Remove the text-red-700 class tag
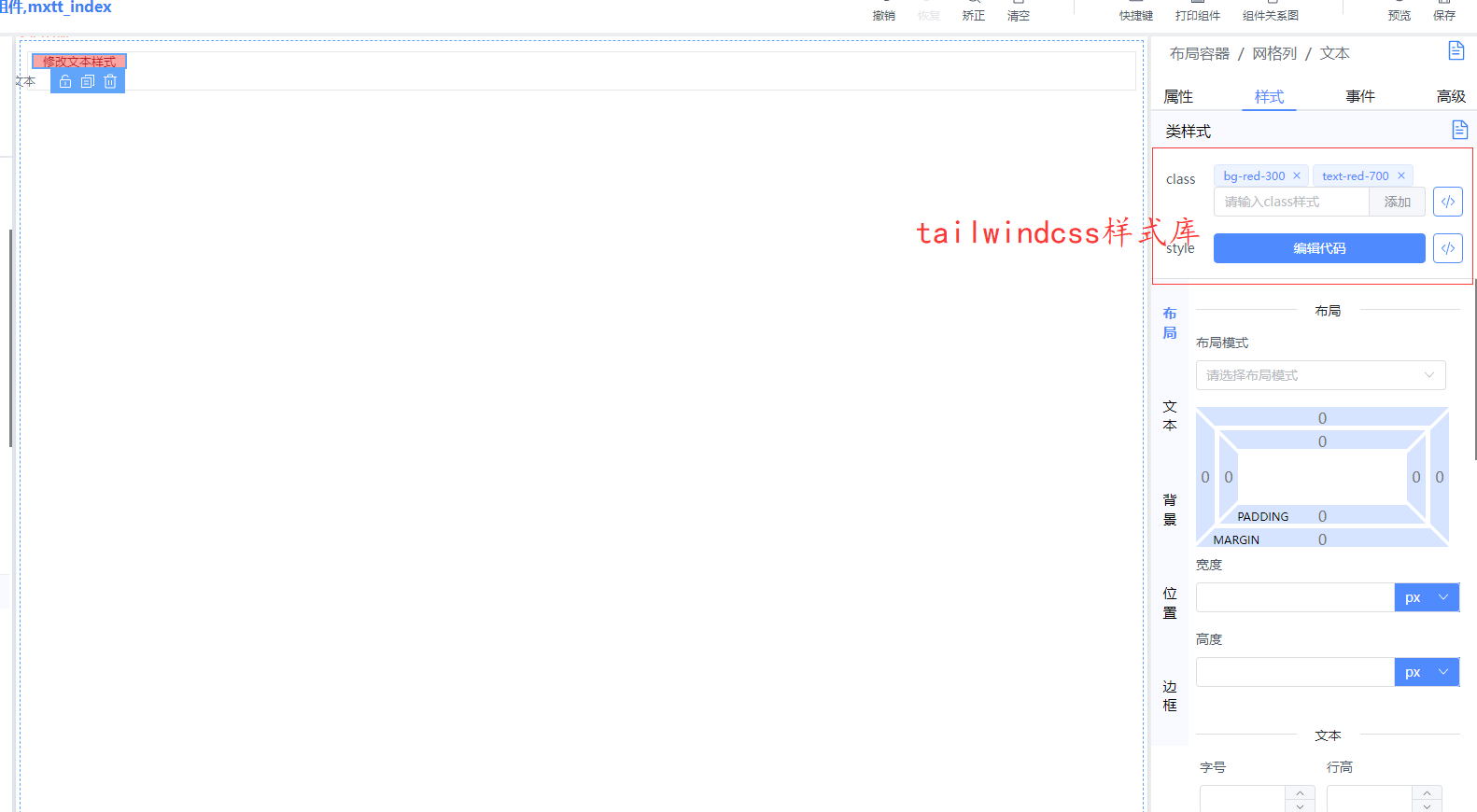 pos(1401,175)
